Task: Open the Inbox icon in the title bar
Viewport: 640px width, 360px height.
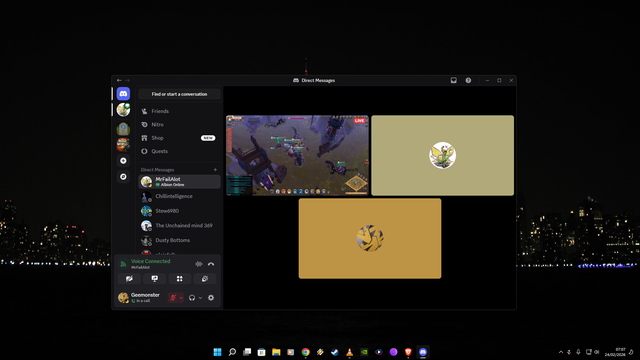Action: [x=453, y=80]
